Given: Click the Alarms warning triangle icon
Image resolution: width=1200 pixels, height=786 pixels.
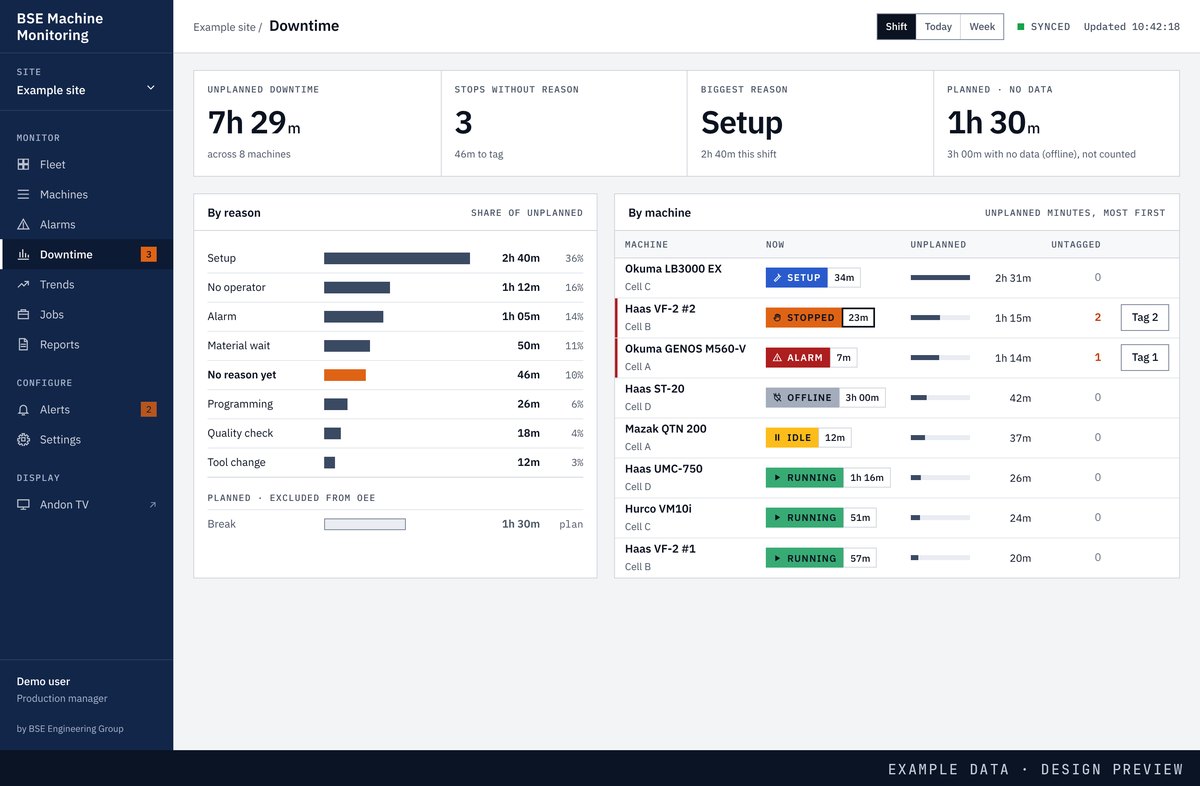Looking at the screenshot, I should click(23, 224).
